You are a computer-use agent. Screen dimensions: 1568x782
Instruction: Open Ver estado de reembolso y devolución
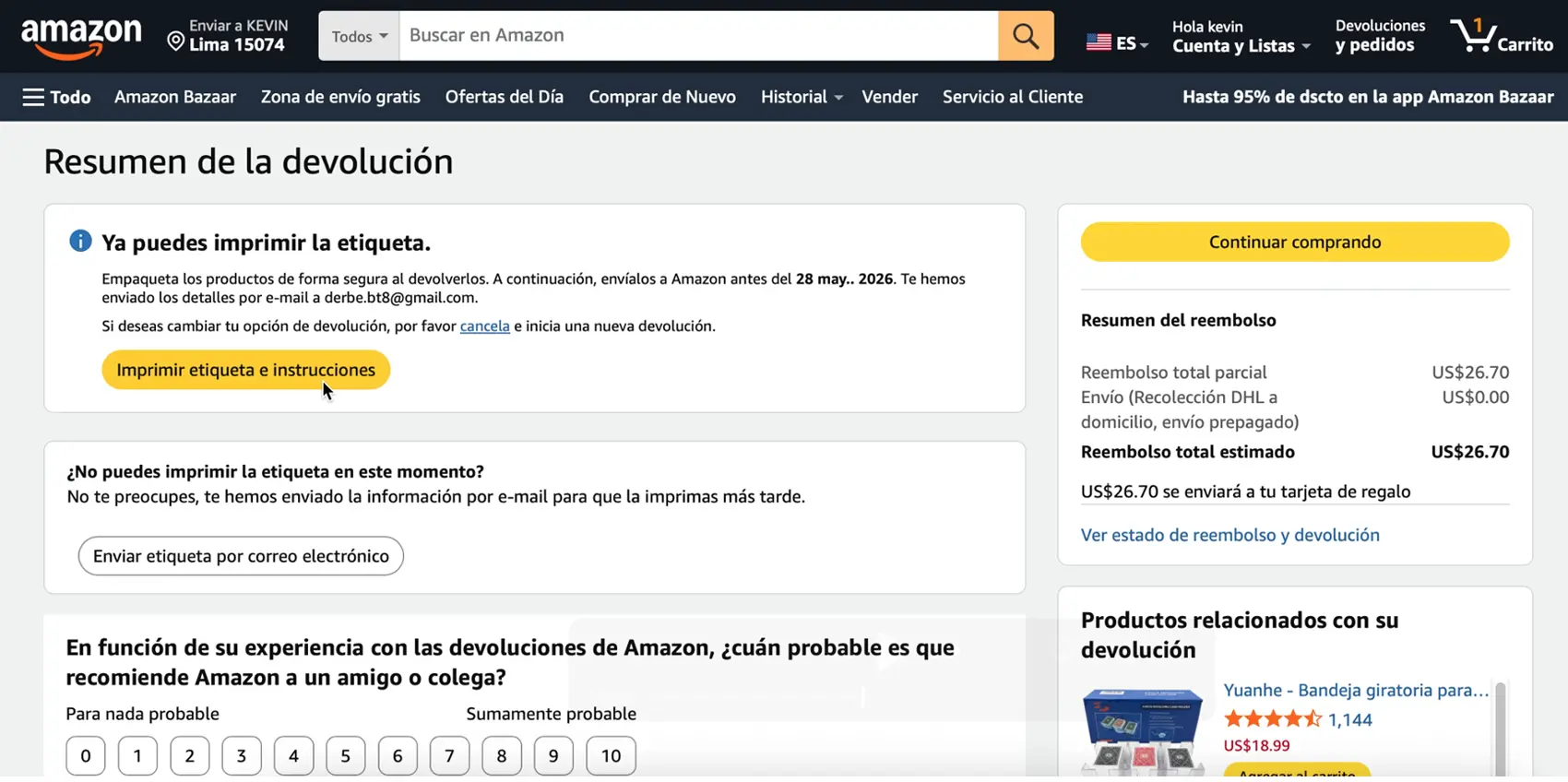tap(1230, 535)
